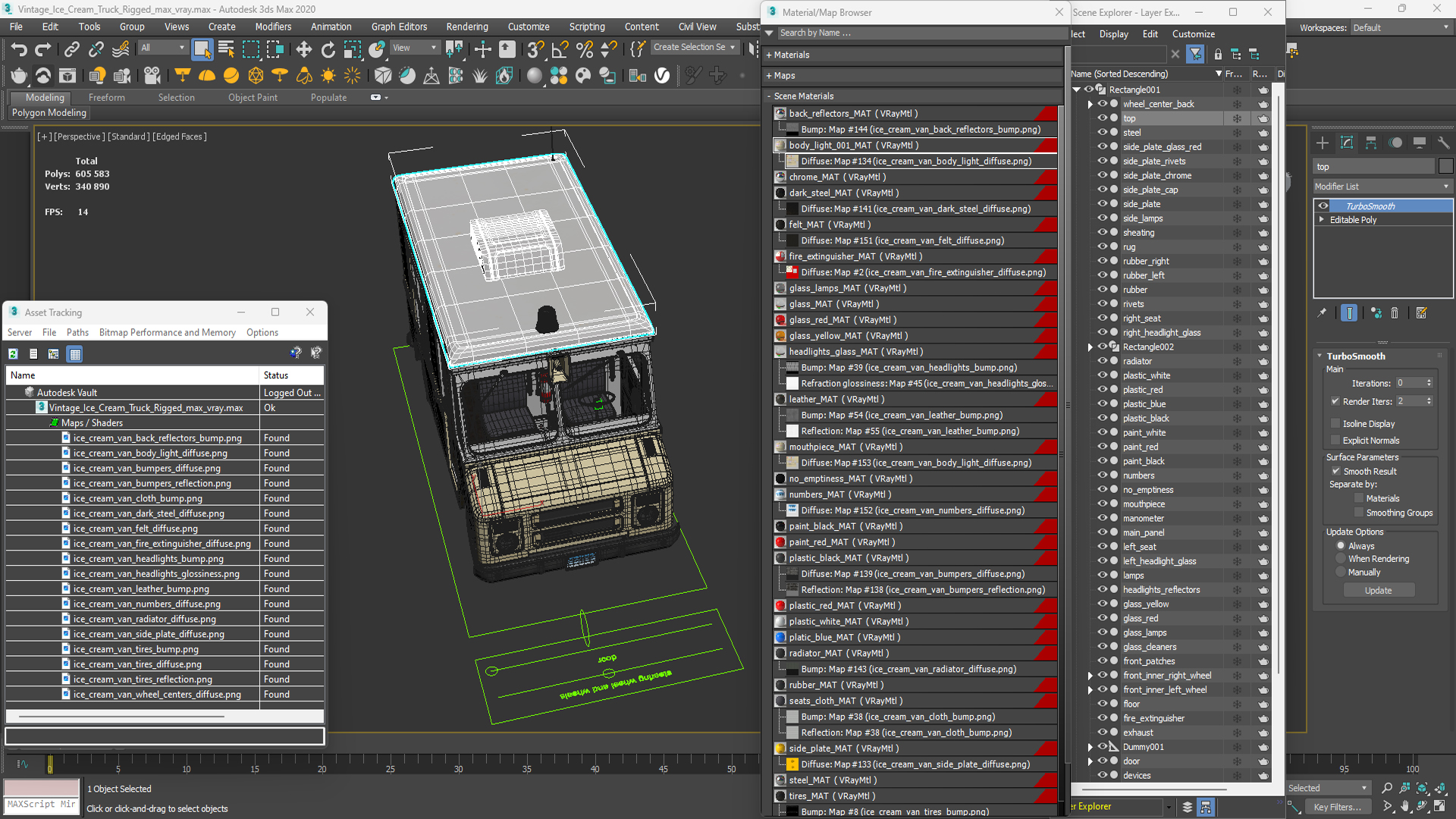Open Paths menu in Asset Tracking
The image size is (1456, 819).
pos(77,332)
